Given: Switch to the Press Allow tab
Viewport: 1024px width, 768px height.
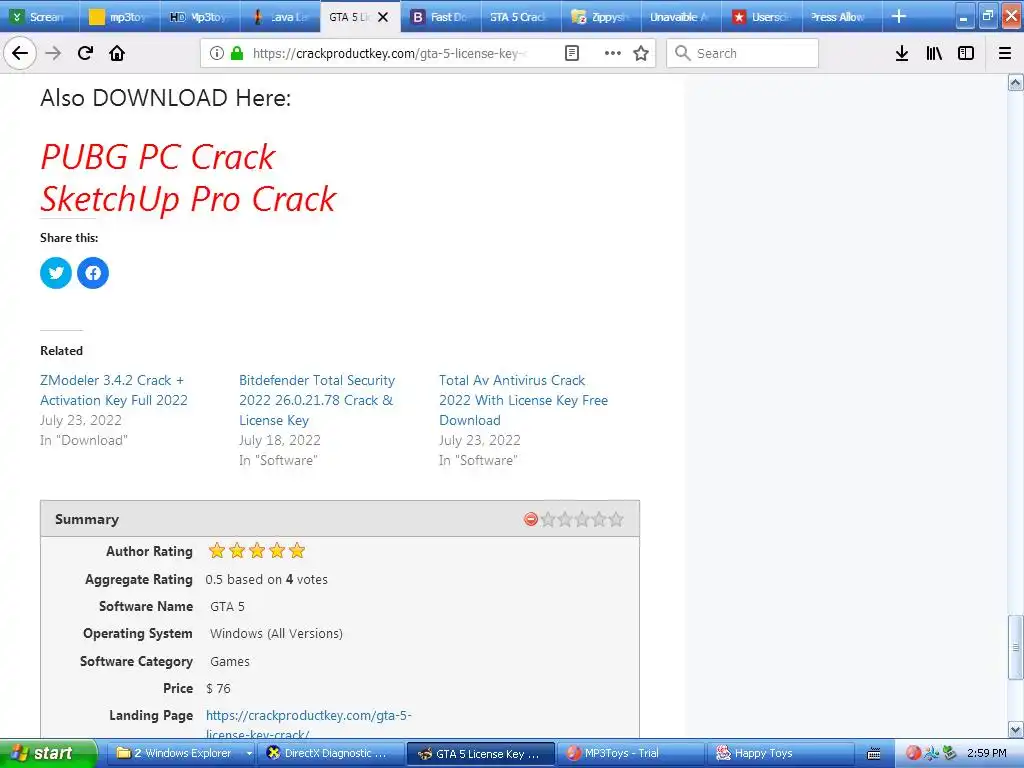Looking at the screenshot, I should (842, 17).
